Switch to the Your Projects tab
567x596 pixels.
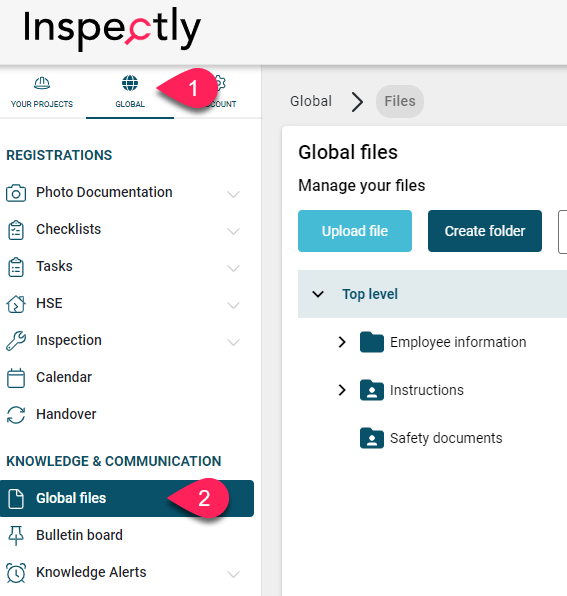[x=42, y=92]
